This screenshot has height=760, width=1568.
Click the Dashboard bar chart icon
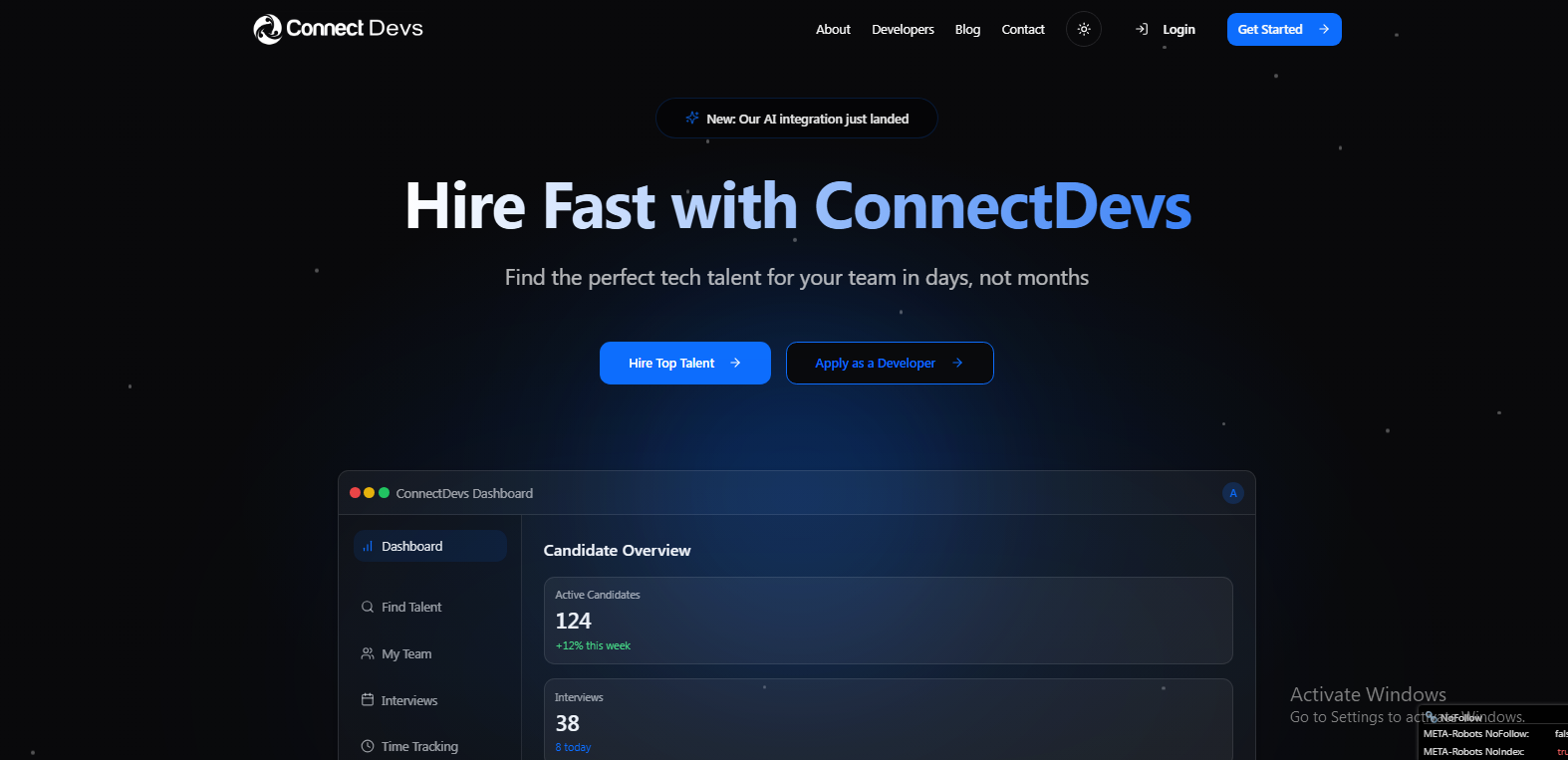tap(368, 547)
